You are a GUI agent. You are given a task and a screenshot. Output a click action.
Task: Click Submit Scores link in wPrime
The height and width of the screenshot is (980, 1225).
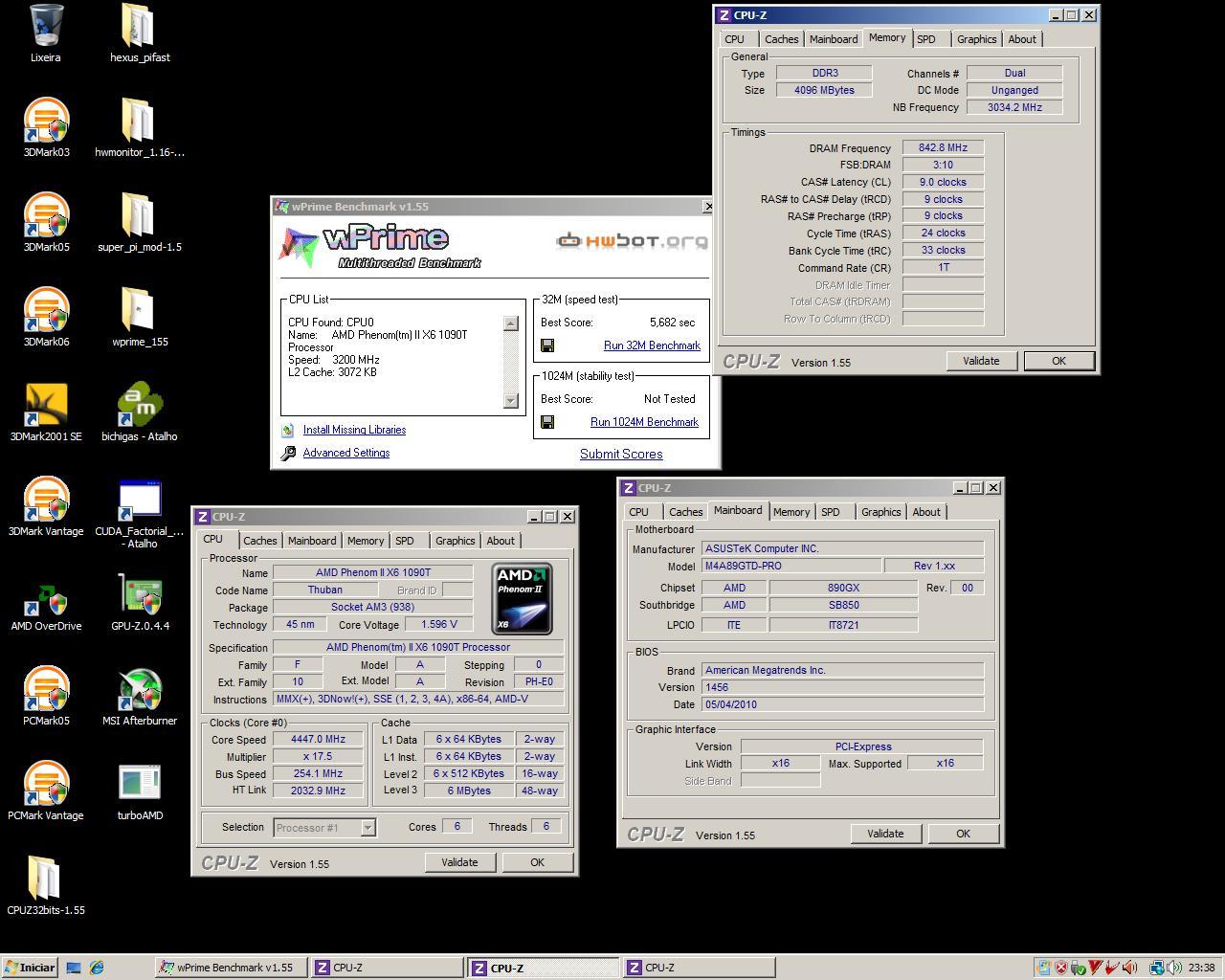click(x=621, y=455)
